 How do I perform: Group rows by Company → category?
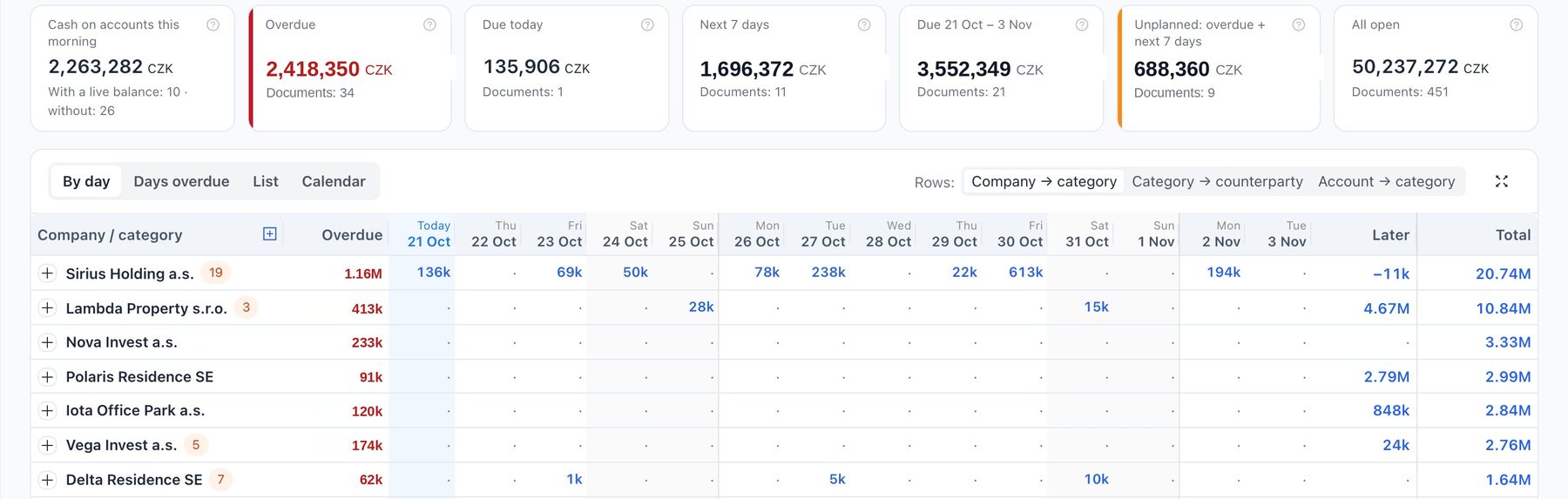1044,181
